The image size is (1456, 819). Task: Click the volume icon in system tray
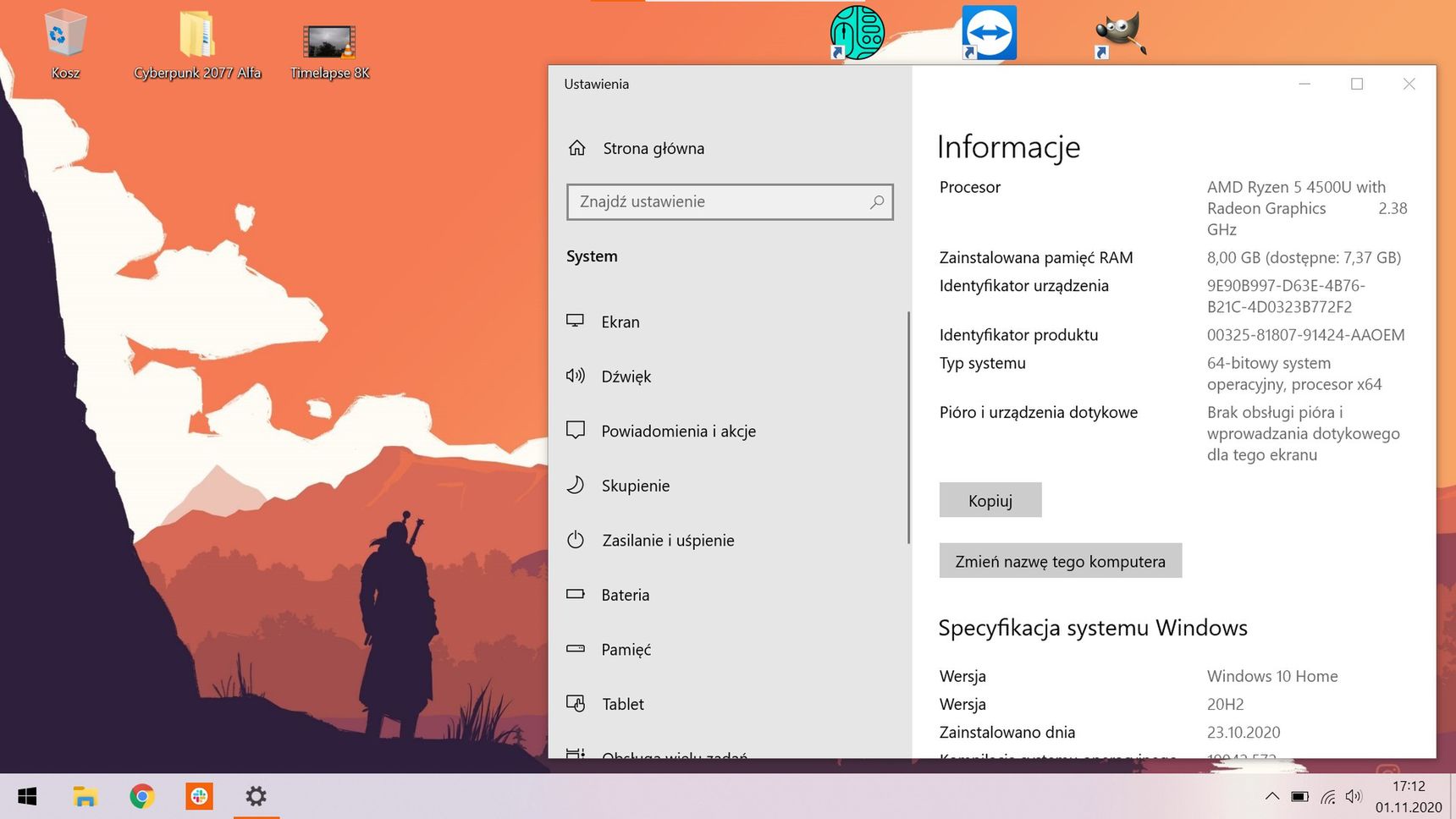pos(1354,796)
